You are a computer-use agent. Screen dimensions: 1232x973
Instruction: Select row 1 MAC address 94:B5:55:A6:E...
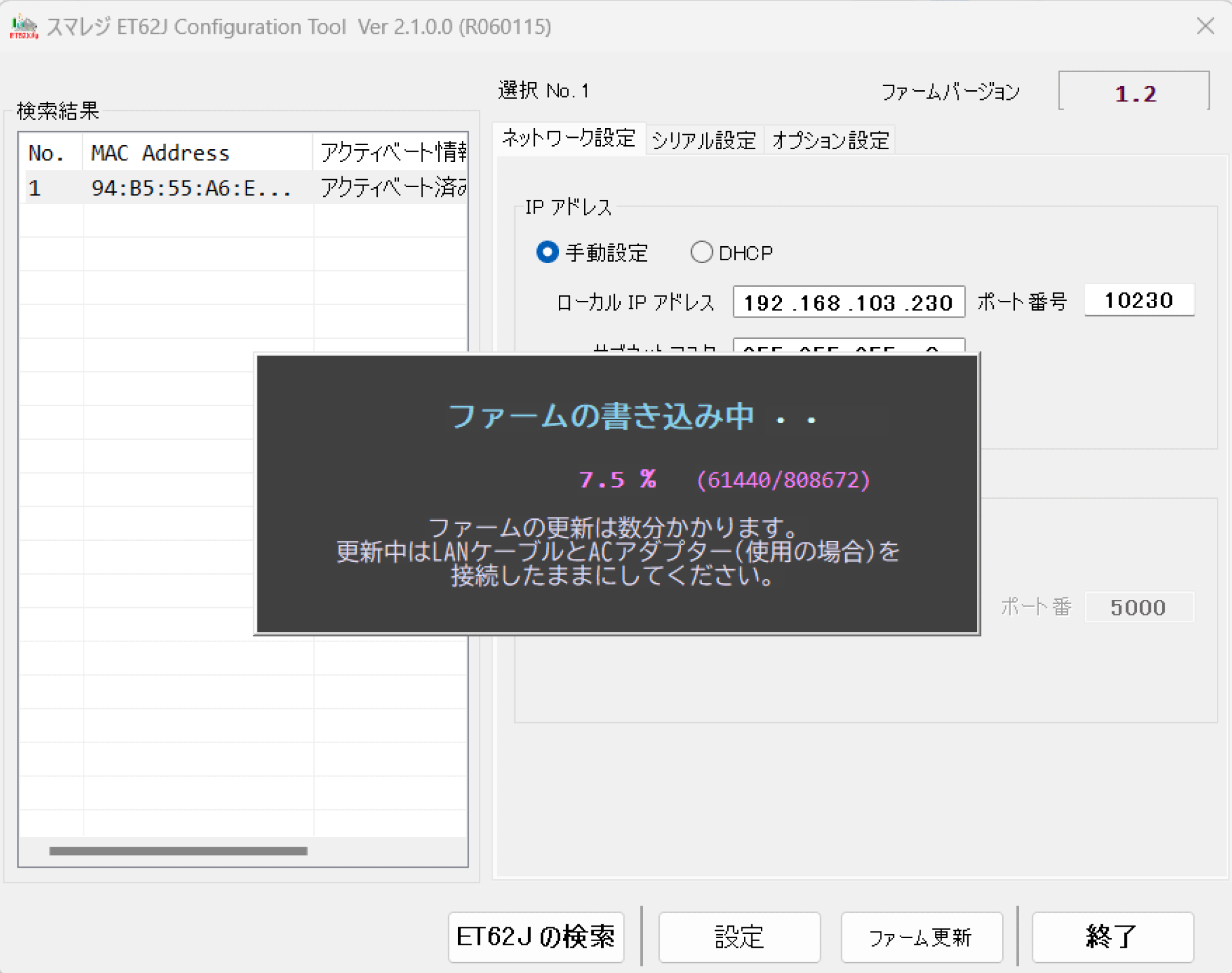191,188
